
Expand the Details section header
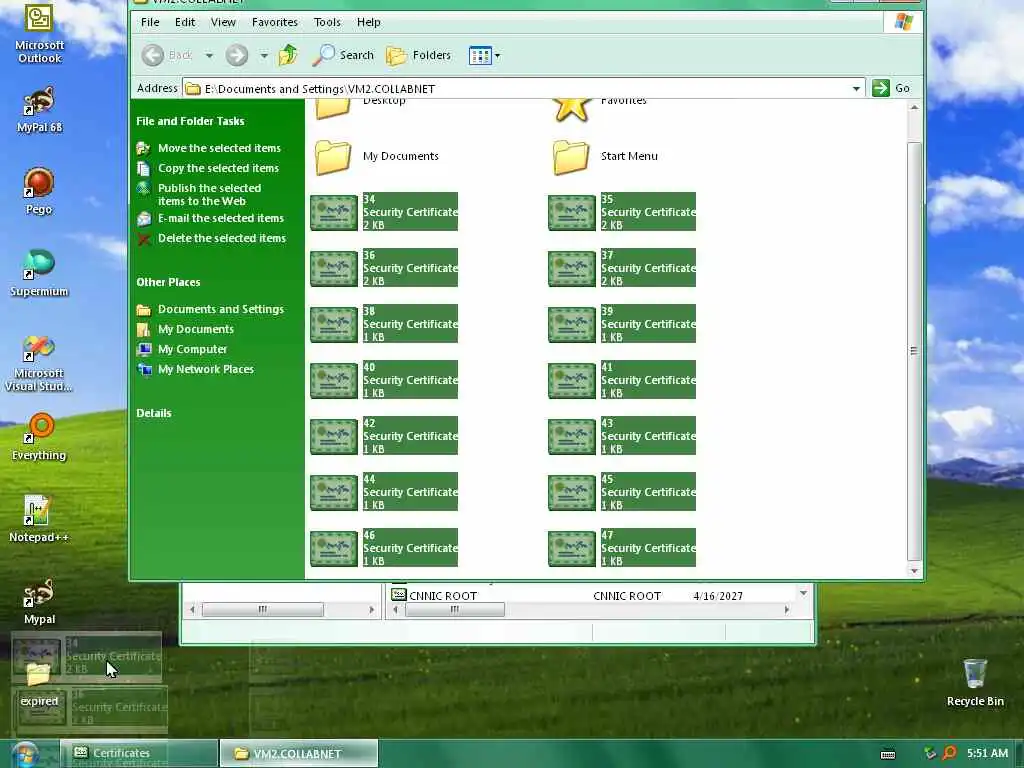click(154, 413)
